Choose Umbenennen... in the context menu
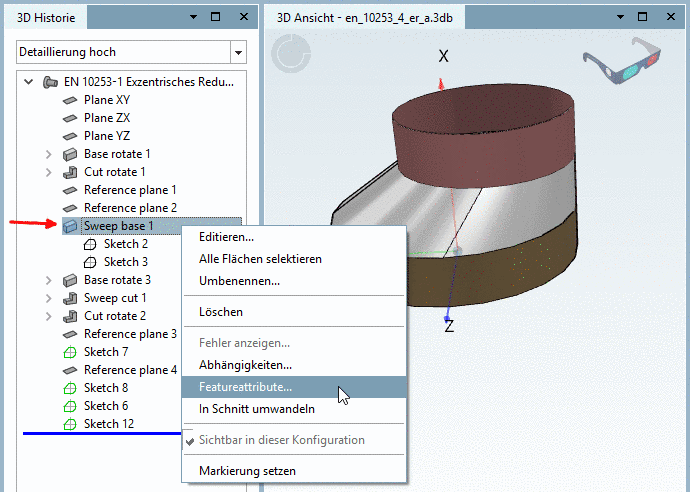The height and width of the screenshot is (492, 690). pos(294,281)
